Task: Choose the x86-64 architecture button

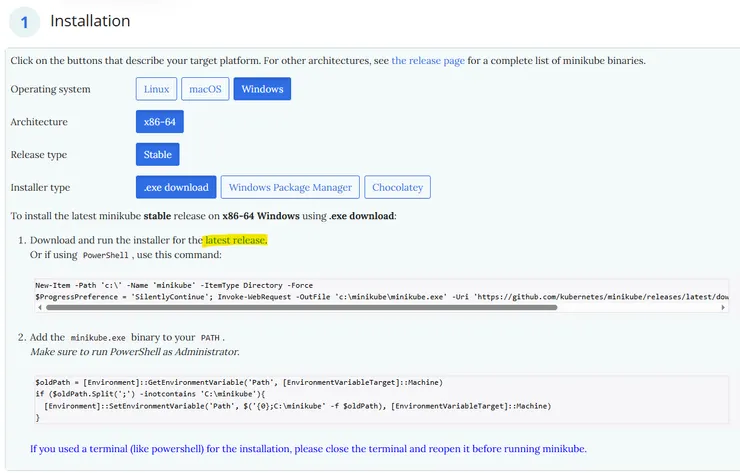Action: coord(160,122)
